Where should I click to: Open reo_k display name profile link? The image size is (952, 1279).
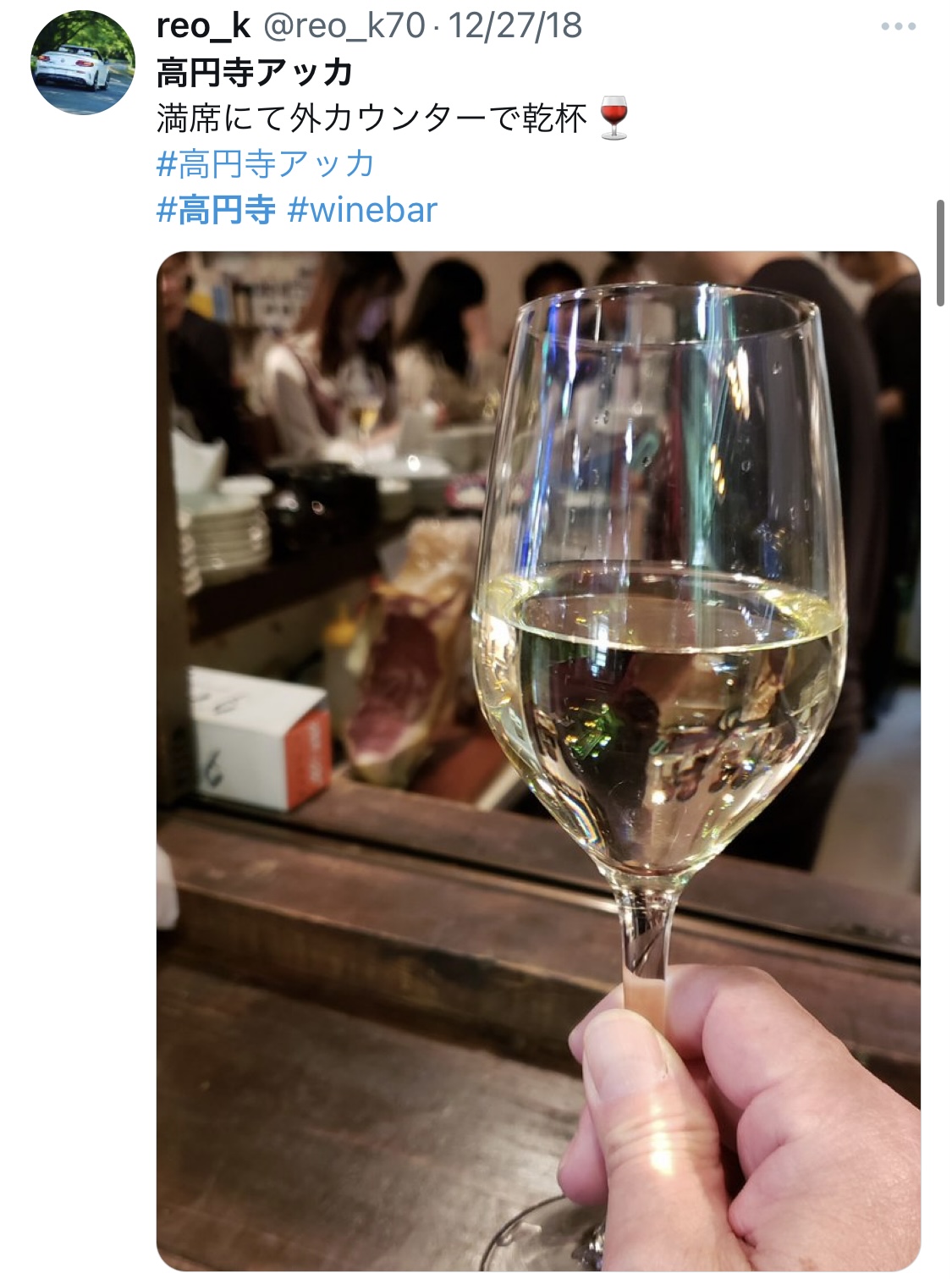(203, 25)
